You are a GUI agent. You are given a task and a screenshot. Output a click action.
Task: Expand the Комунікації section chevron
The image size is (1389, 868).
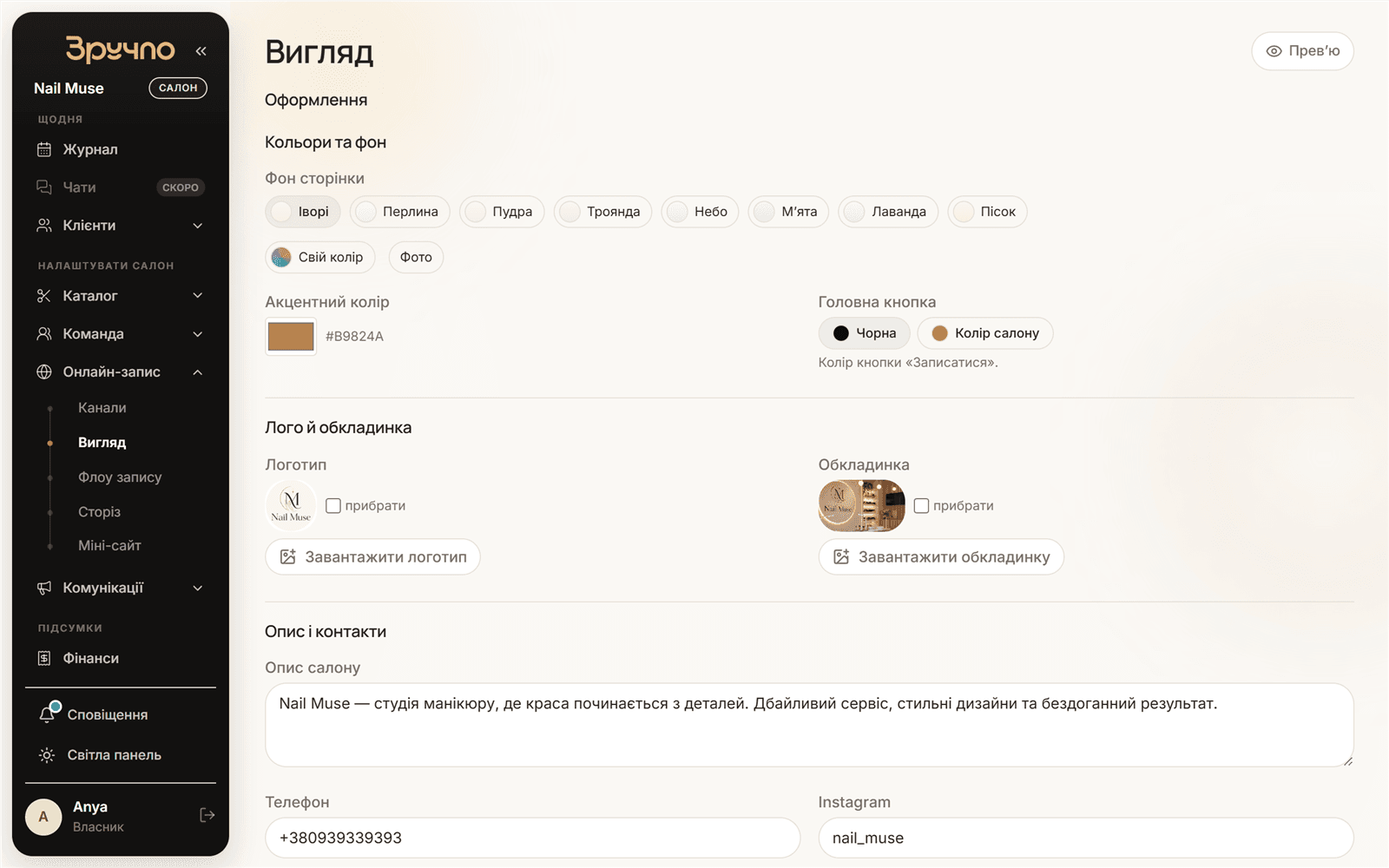coord(198,589)
